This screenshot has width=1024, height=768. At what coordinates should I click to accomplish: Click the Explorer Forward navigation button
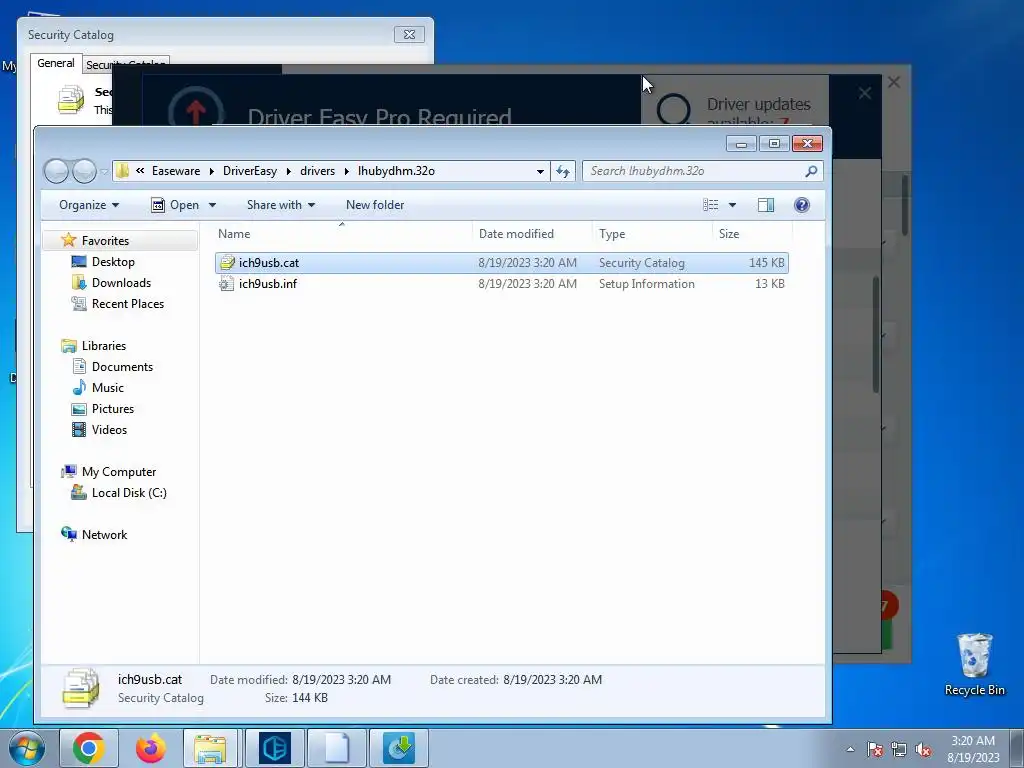click(x=84, y=171)
